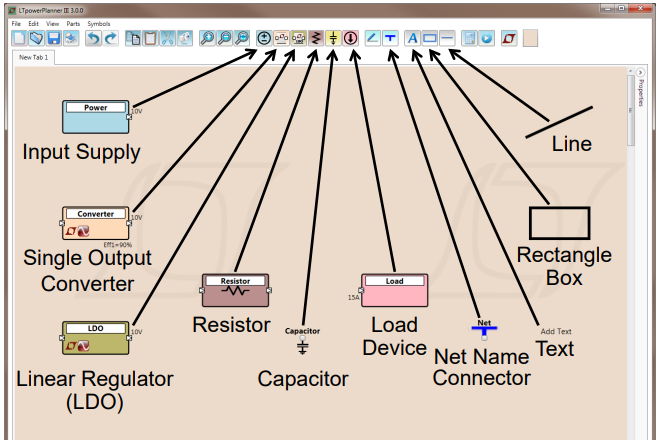
Task: Choose the Line drawing tool icon
Action: 447,38
